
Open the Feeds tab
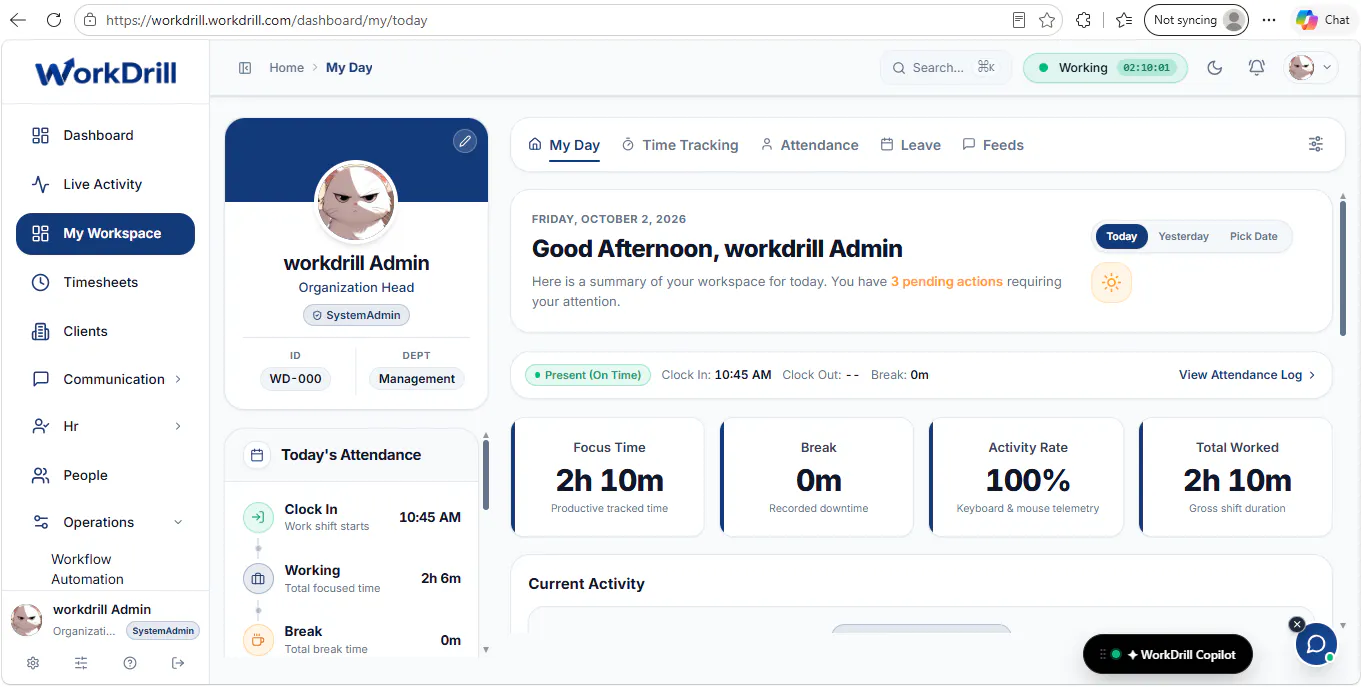tap(993, 145)
